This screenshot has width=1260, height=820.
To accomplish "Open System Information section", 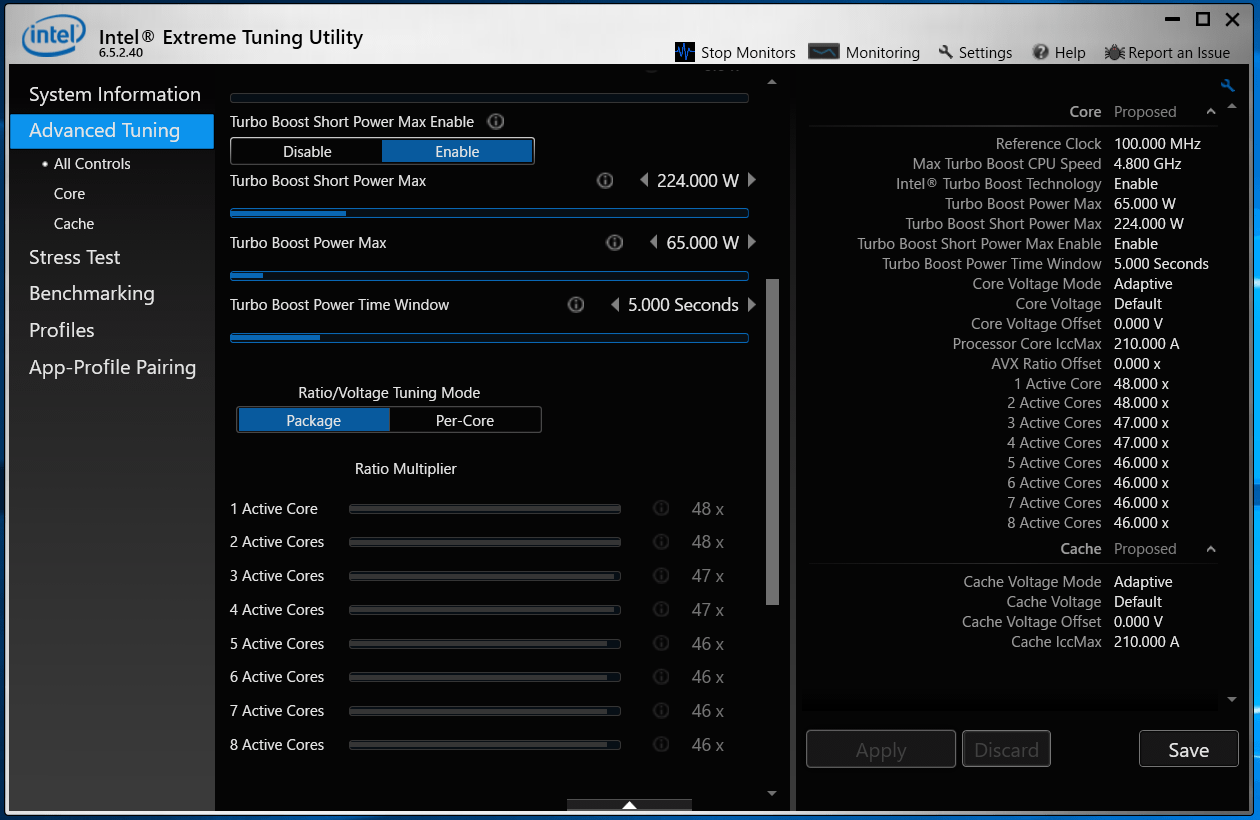I will point(115,95).
